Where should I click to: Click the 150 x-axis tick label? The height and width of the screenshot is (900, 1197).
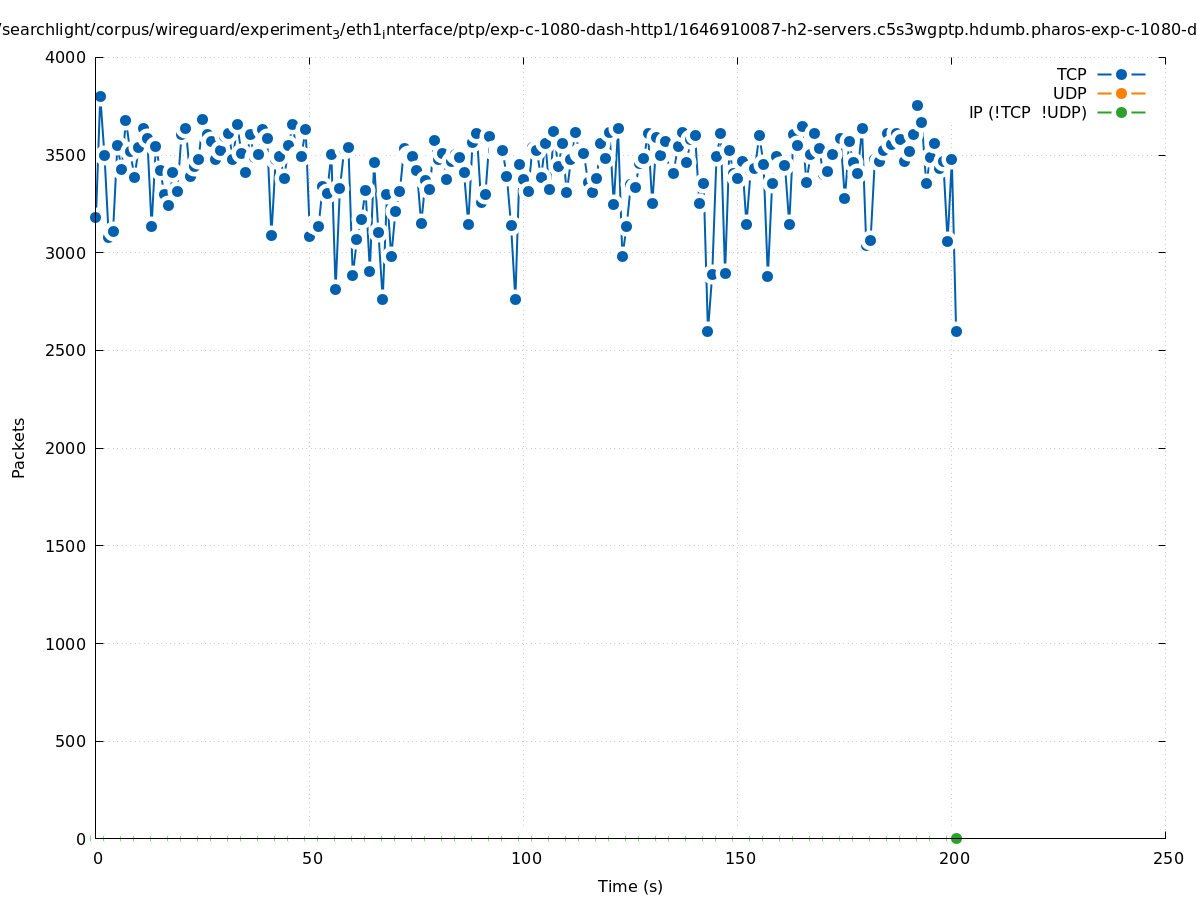tap(739, 859)
